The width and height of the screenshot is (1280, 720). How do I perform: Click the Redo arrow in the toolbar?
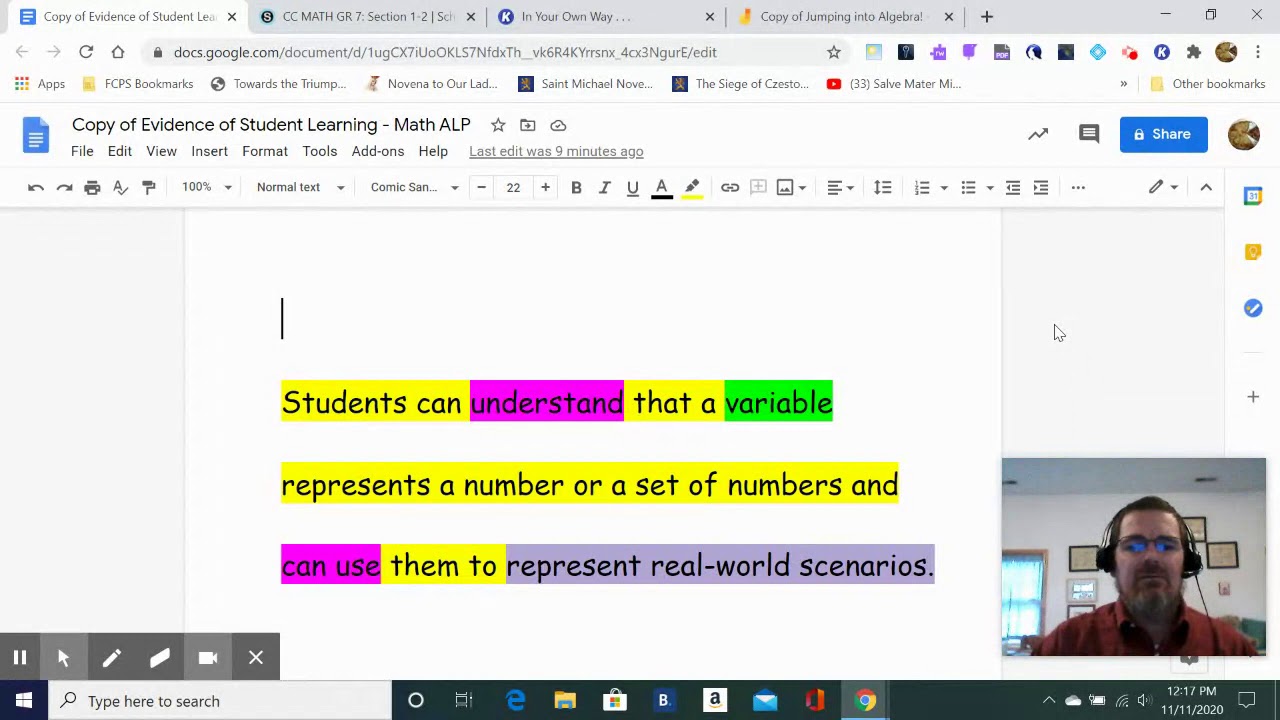pos(64,187)
